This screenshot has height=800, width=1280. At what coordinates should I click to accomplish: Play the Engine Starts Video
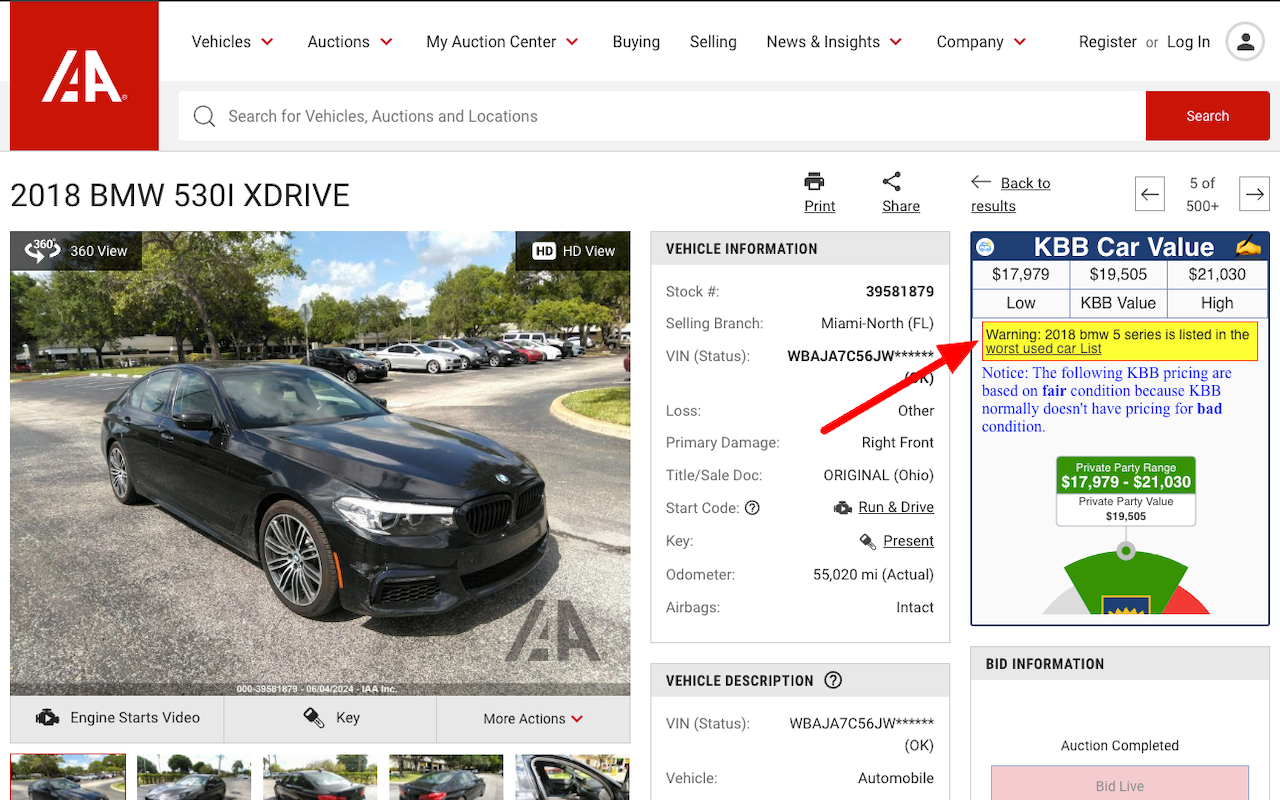[x=117, y=718]
